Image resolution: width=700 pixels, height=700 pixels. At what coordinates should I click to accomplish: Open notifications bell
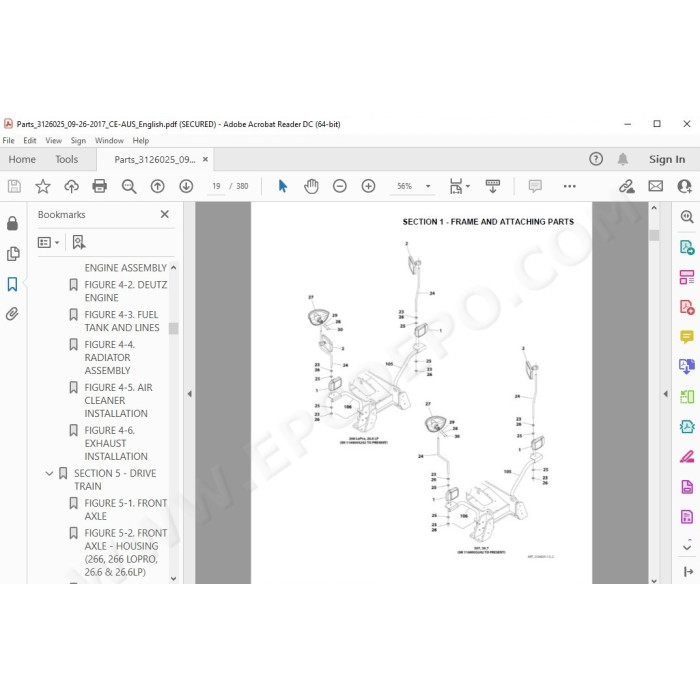(x=623, y=159)
